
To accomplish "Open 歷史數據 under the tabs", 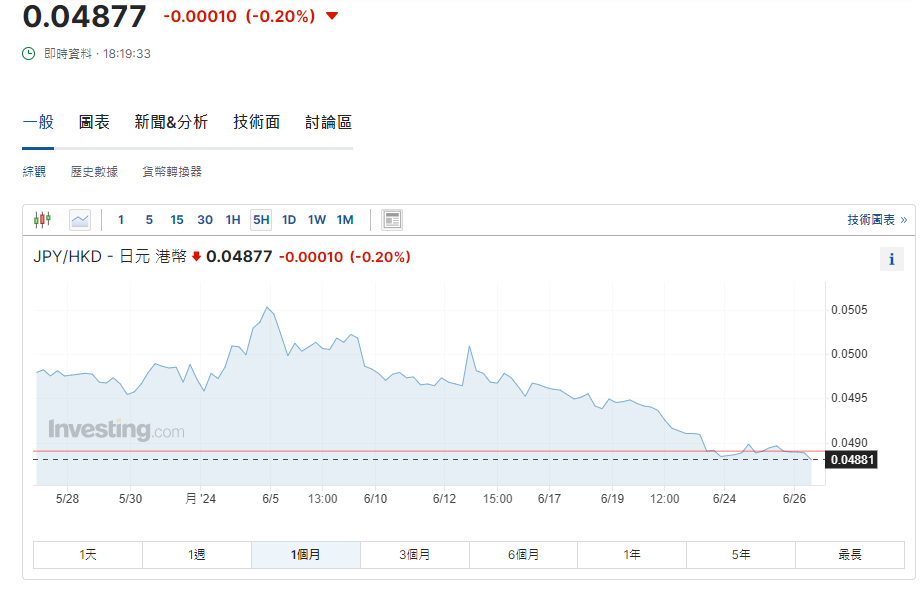I will pos(93,171).
